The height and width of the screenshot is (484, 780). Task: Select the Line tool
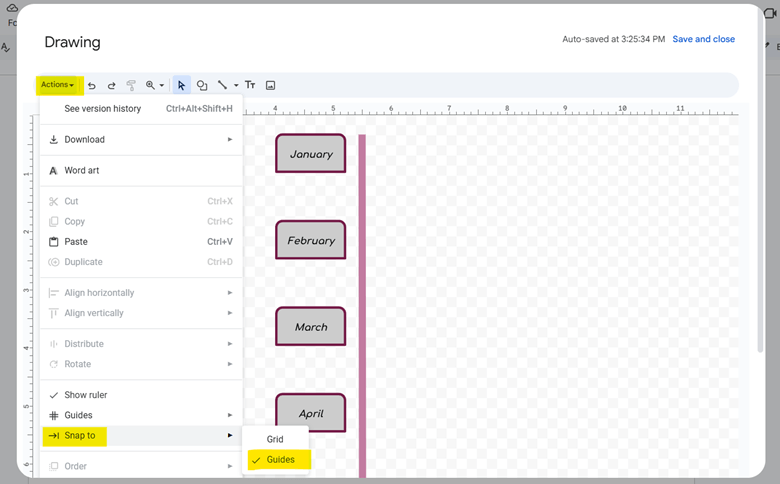(222, 86)
